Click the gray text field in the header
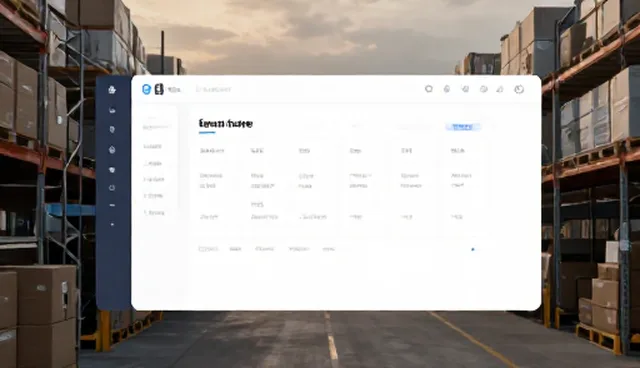 pos(213,89)
